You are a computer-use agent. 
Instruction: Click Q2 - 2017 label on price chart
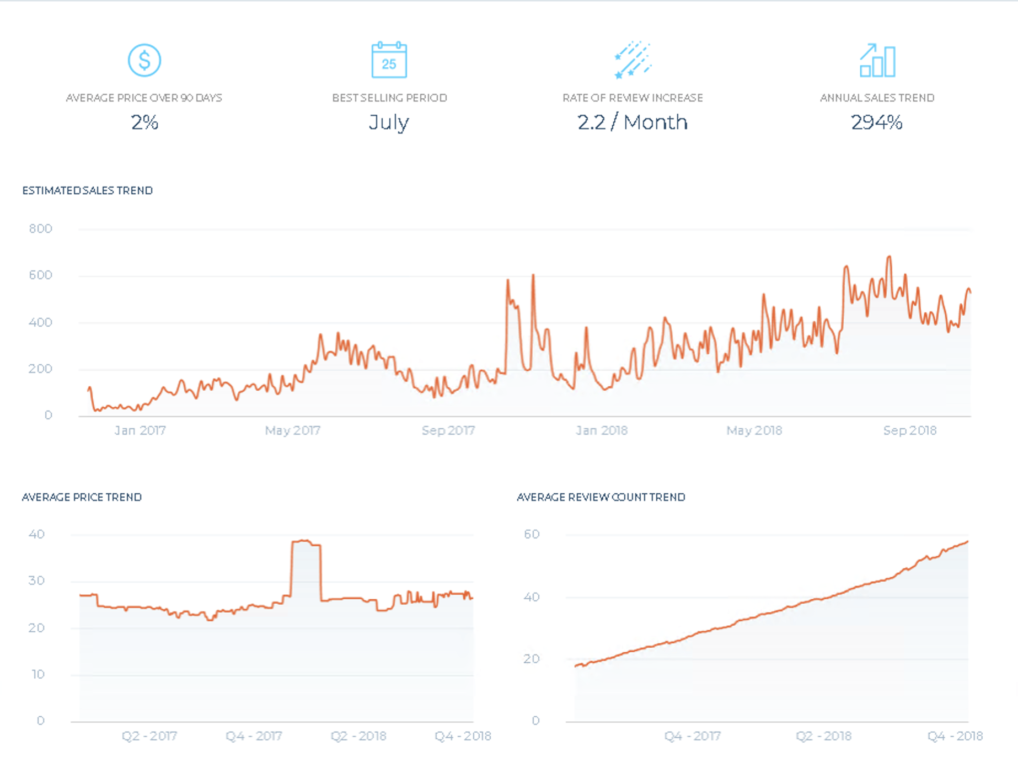[149, 737]
